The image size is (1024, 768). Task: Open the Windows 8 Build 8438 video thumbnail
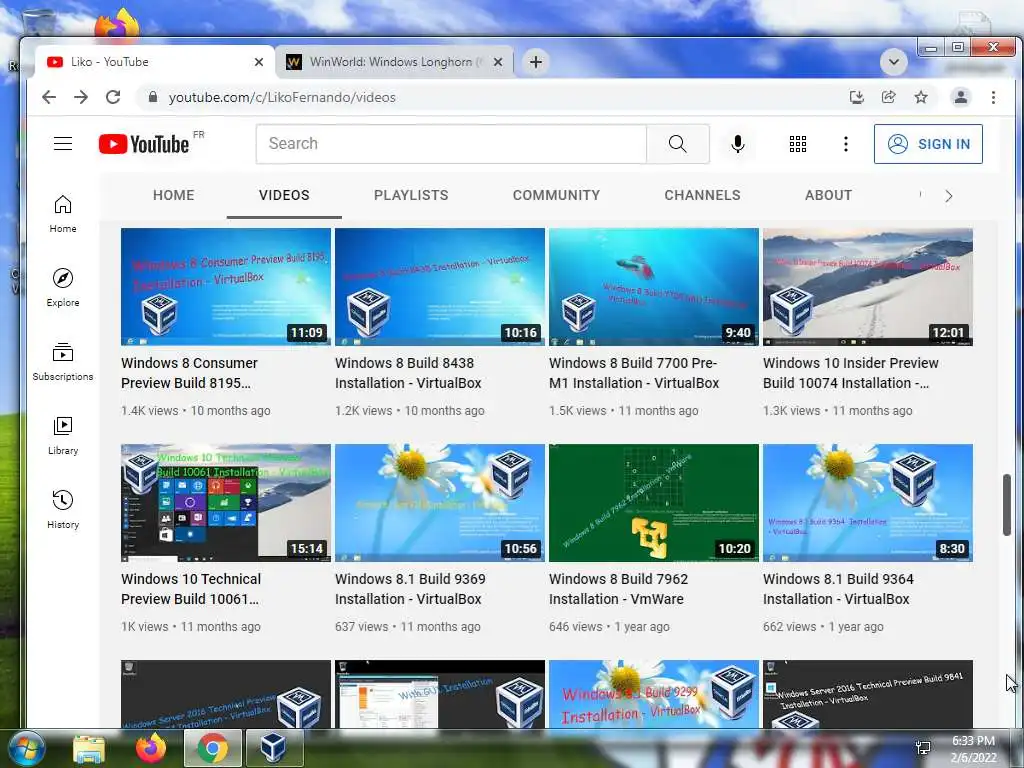click(440, 287)
